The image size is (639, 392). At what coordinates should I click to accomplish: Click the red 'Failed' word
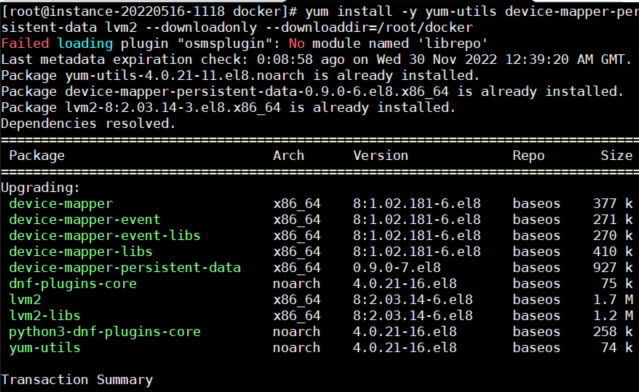25,43
